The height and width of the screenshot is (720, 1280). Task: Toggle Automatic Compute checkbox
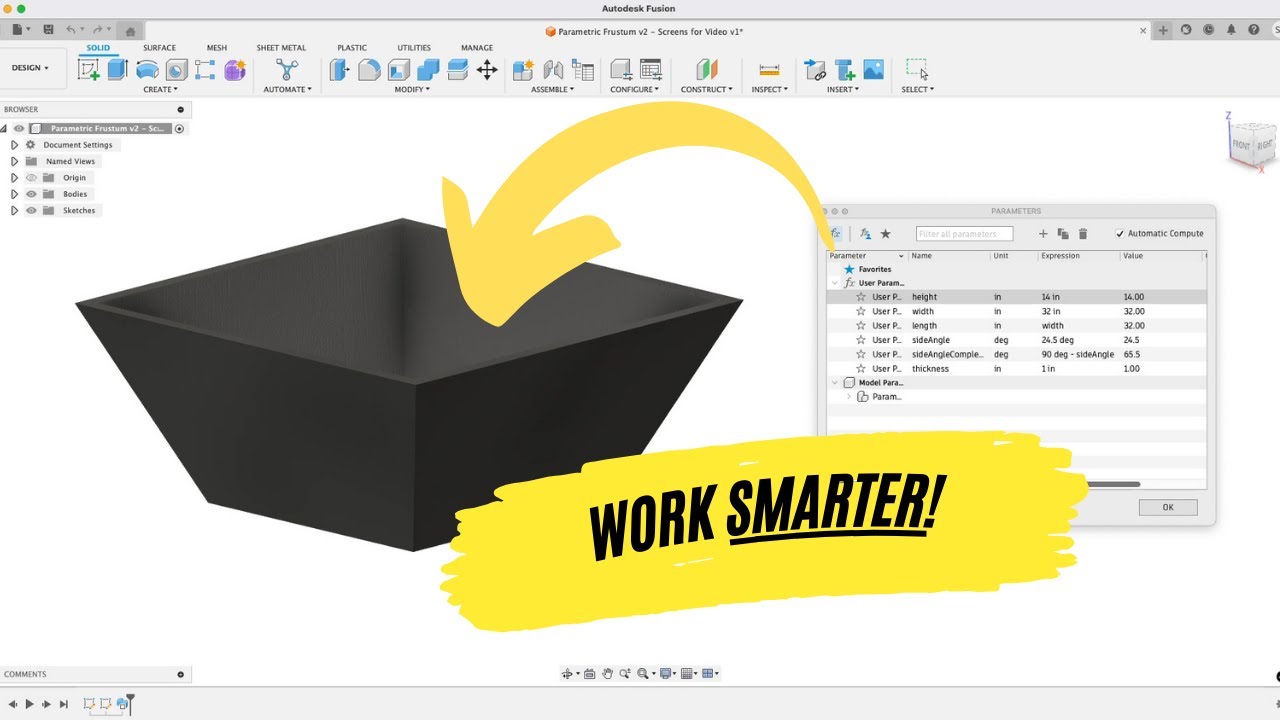1120,233
